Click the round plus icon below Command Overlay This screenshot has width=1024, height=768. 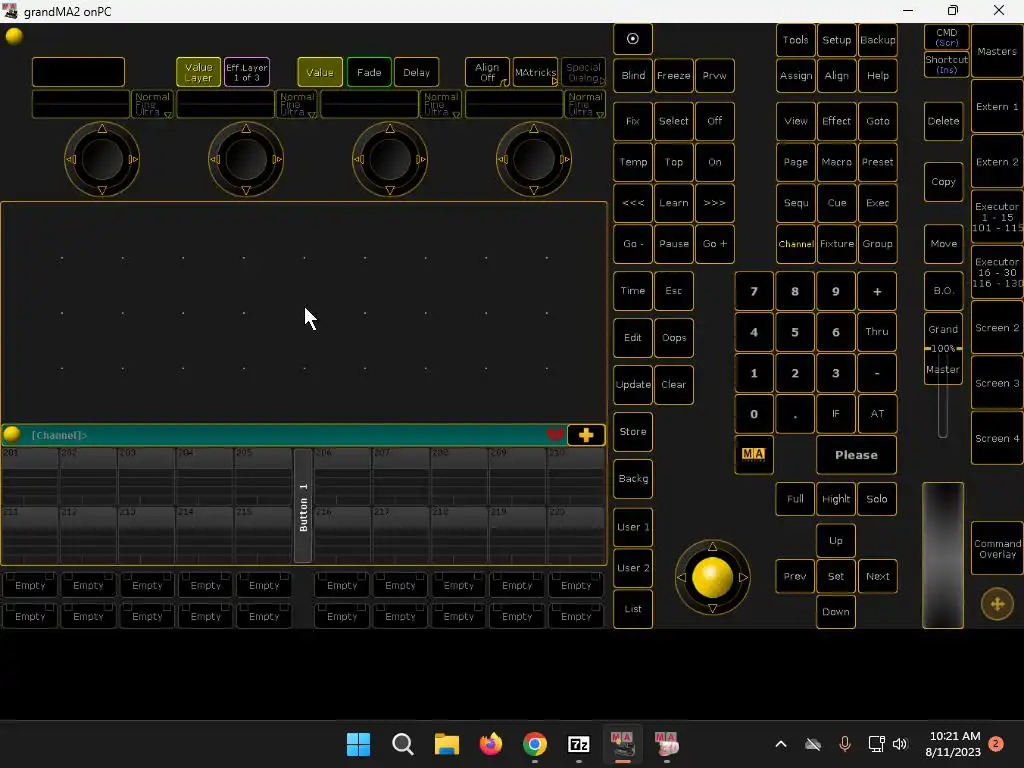click(x=997, y=604)
